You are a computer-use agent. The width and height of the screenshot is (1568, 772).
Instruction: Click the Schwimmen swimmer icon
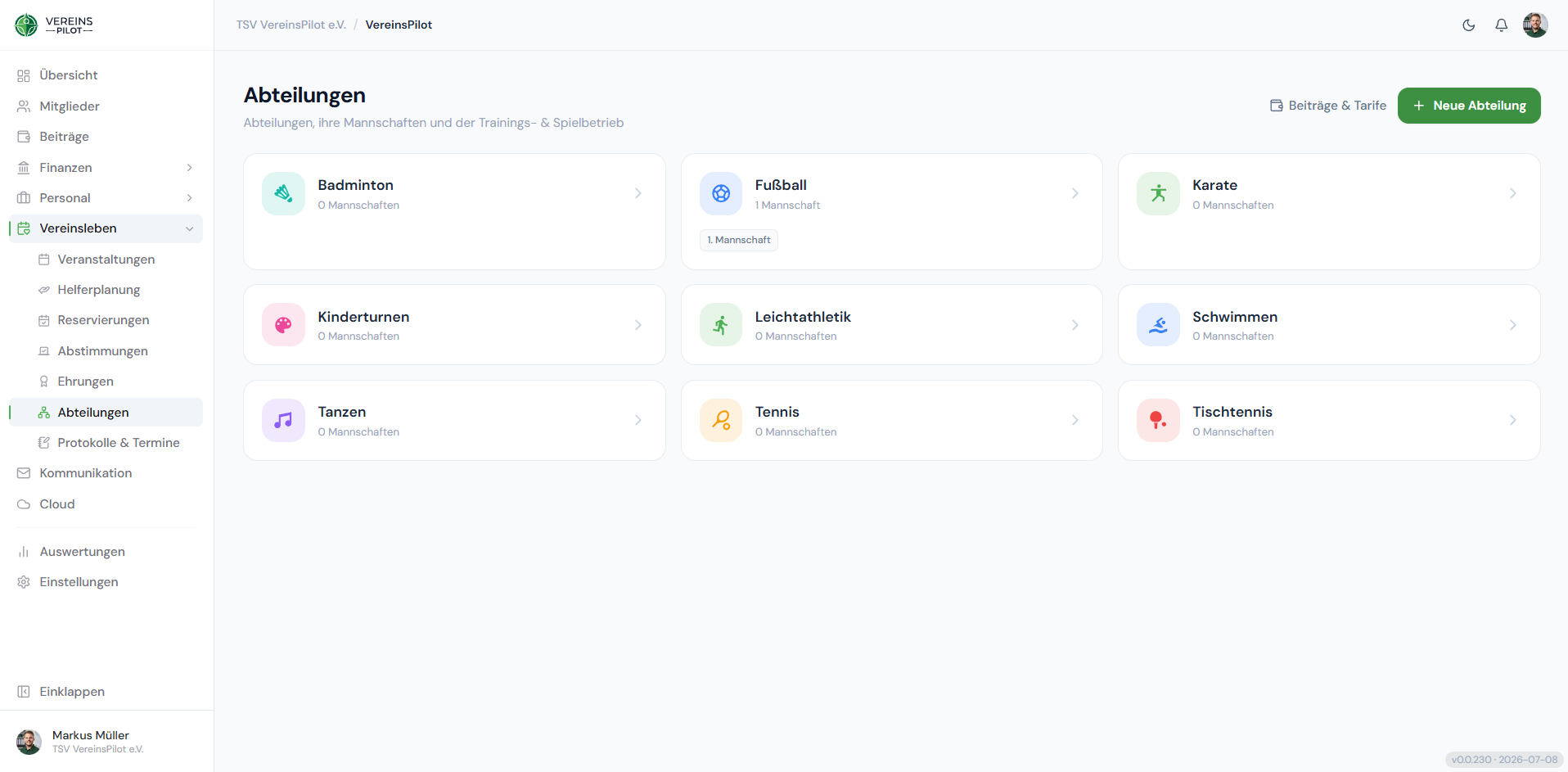click(x=1158, y=325)
